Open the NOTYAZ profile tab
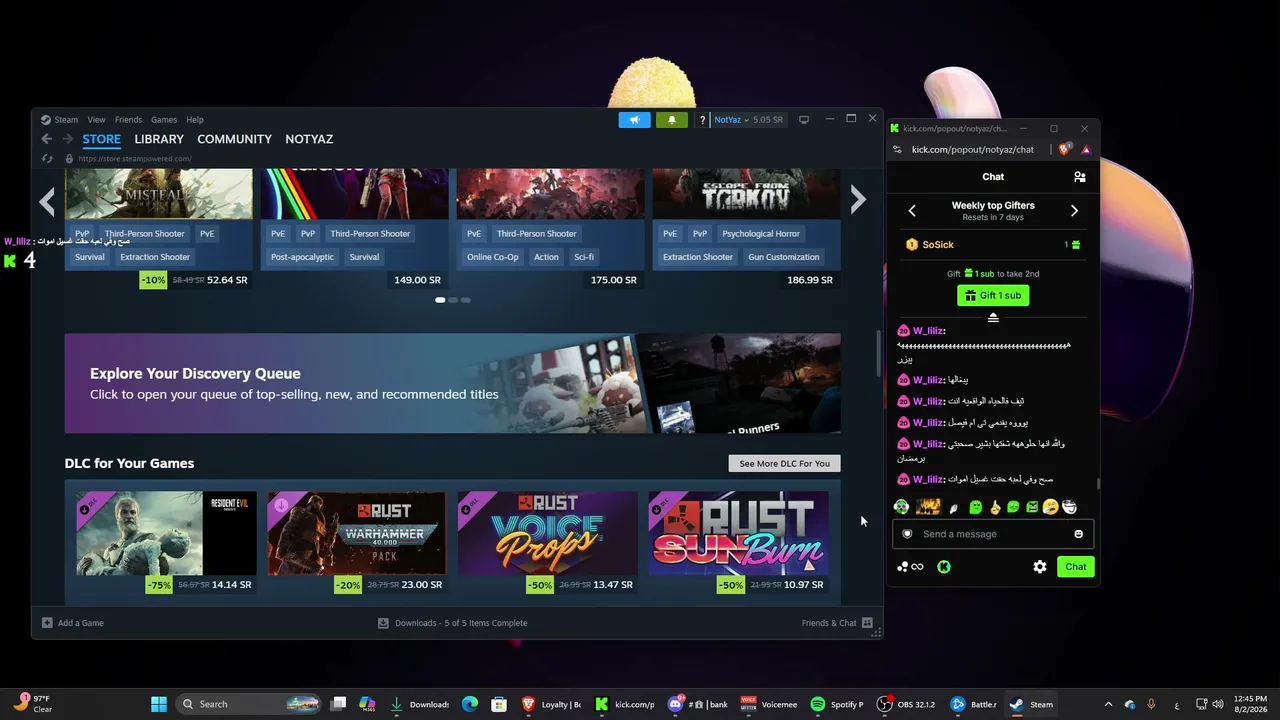The width and height of the screenshot is (1280, 720). point(309,139)
